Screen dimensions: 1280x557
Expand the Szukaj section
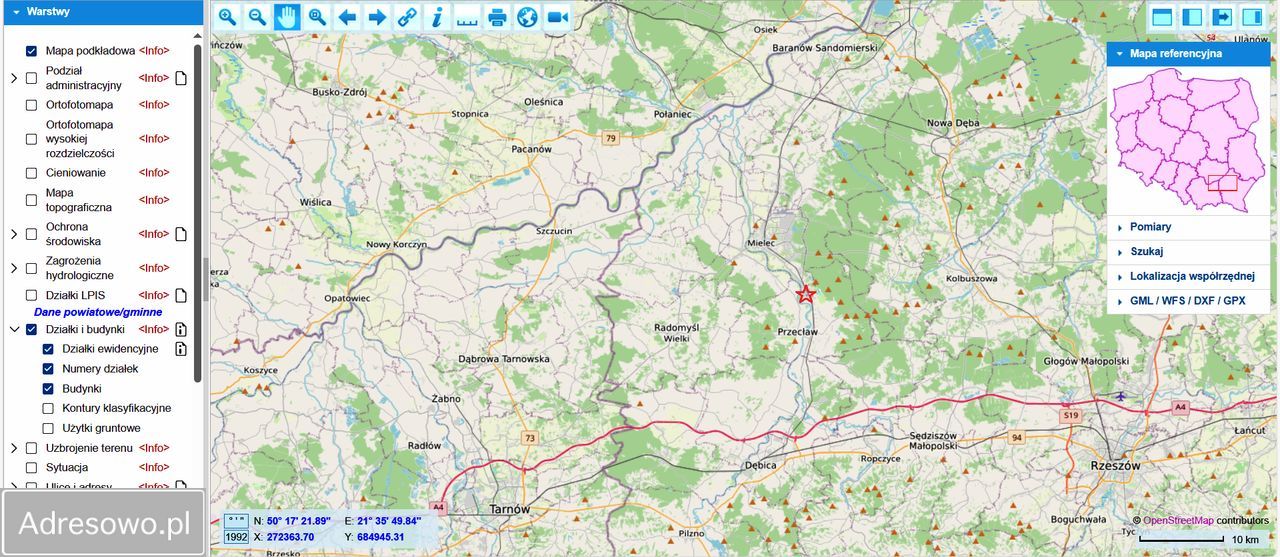point(1188,252)
